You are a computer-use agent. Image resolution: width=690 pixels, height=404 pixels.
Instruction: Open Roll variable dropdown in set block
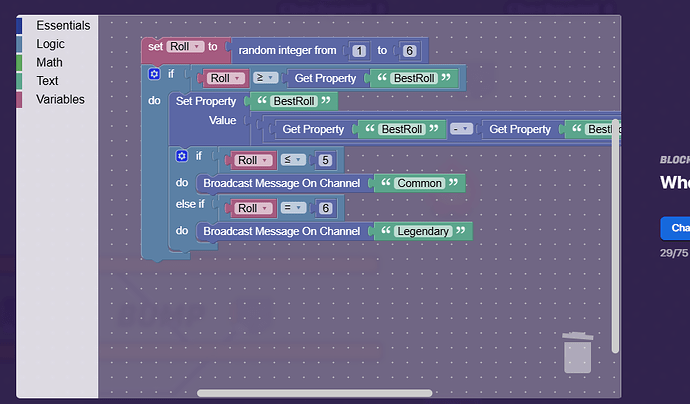click(x=185, y=46)
